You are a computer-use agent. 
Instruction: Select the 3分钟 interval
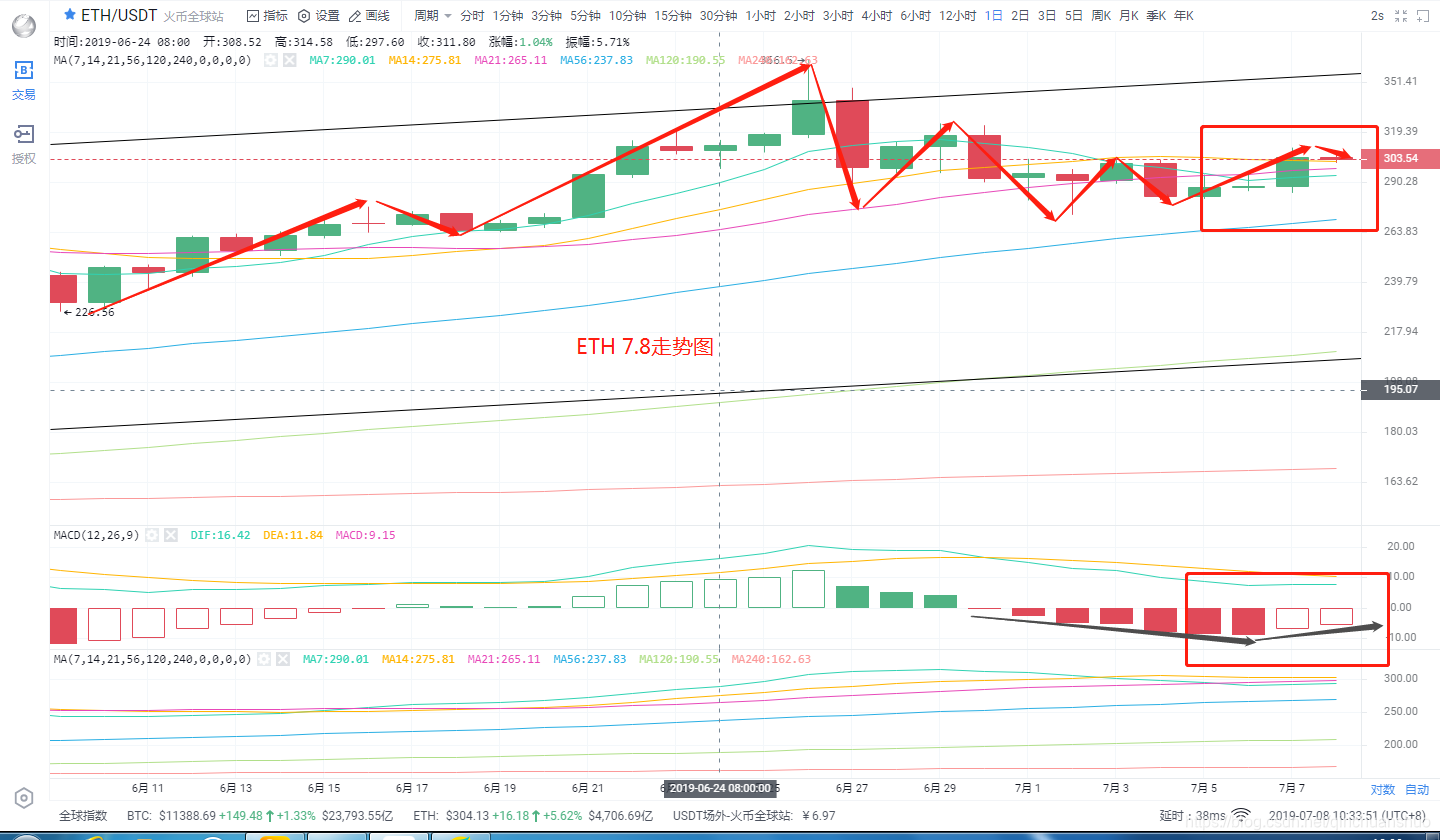point(546,16)
